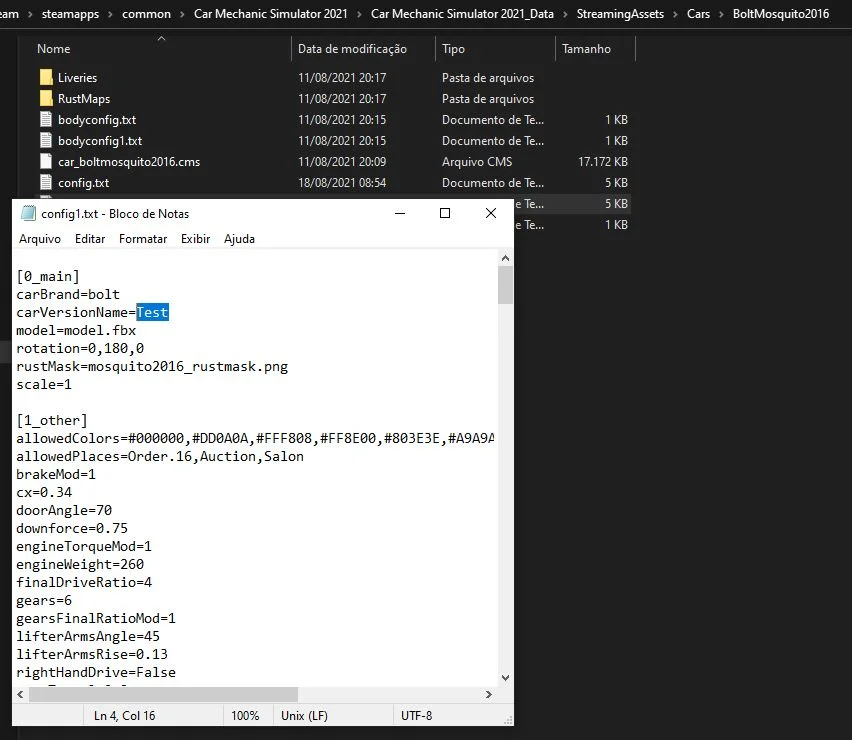Viewport: 852px width, 740px height.
Task: Expand the chevron after steamapps breadcrumb
Action: tap(110, 14)
